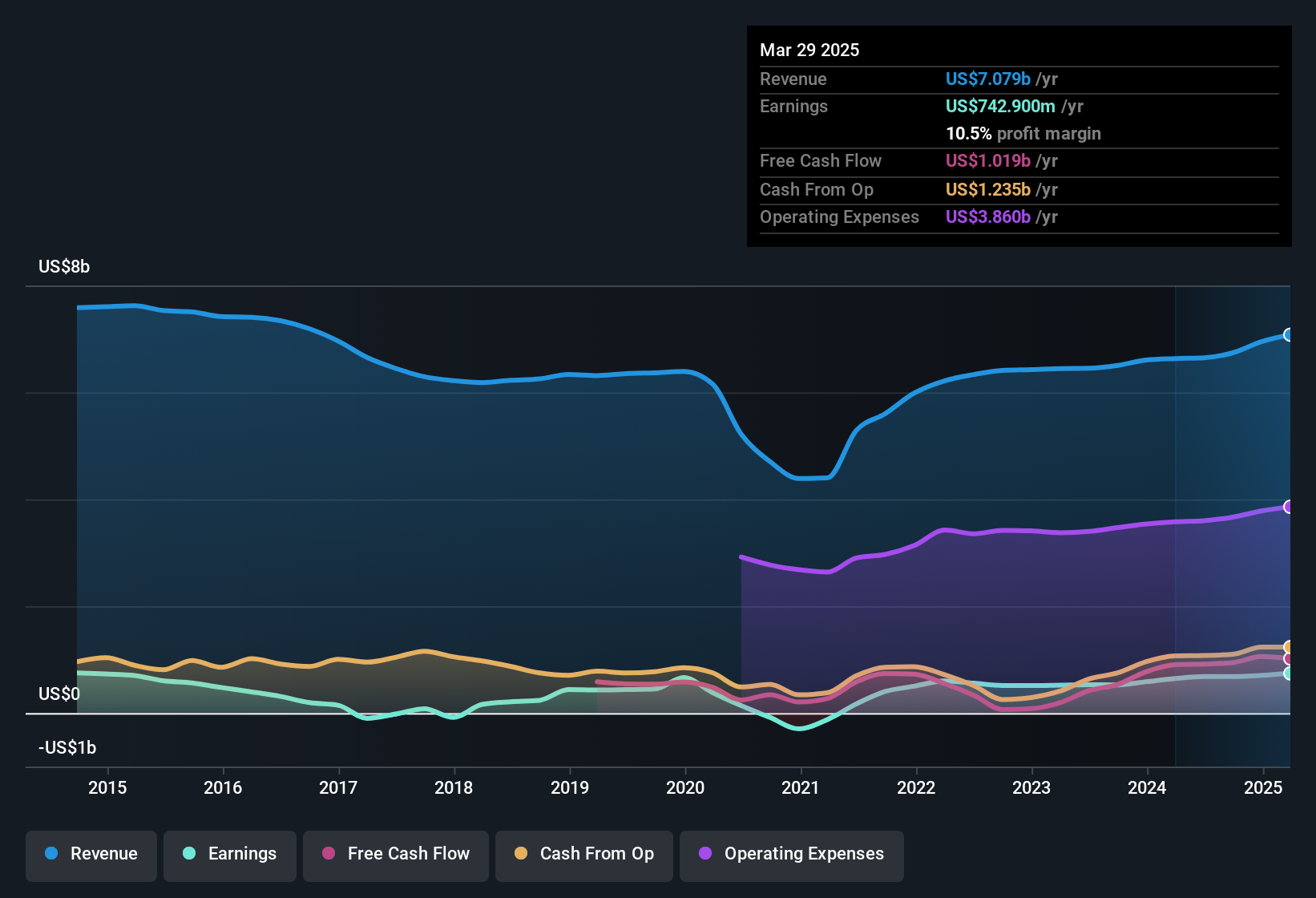This screenshot has height=898, width=1316.
Task: Open the Free Cash Flow legend entry
Action: coord(396,854)
